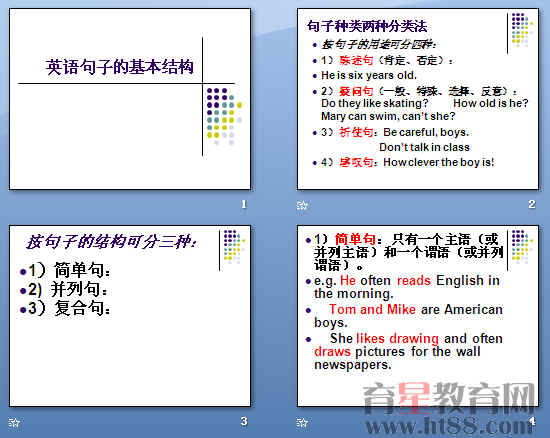Click the dot pattern graphic on slide 3
550x438 pixels.
234,247
